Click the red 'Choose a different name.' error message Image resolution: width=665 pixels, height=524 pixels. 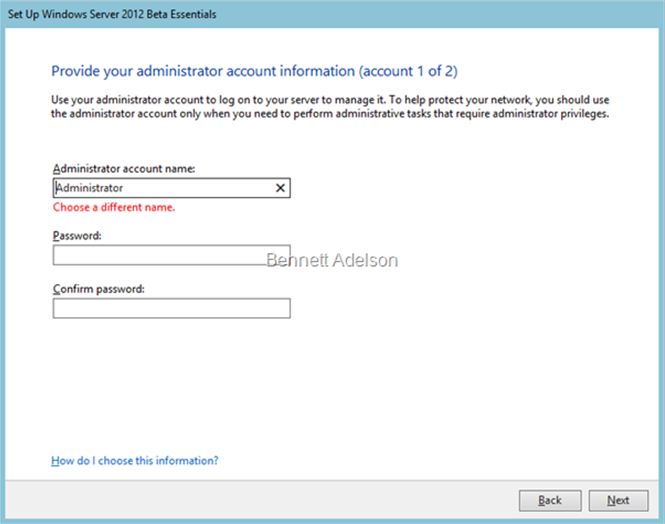click(x=113, y=207)
